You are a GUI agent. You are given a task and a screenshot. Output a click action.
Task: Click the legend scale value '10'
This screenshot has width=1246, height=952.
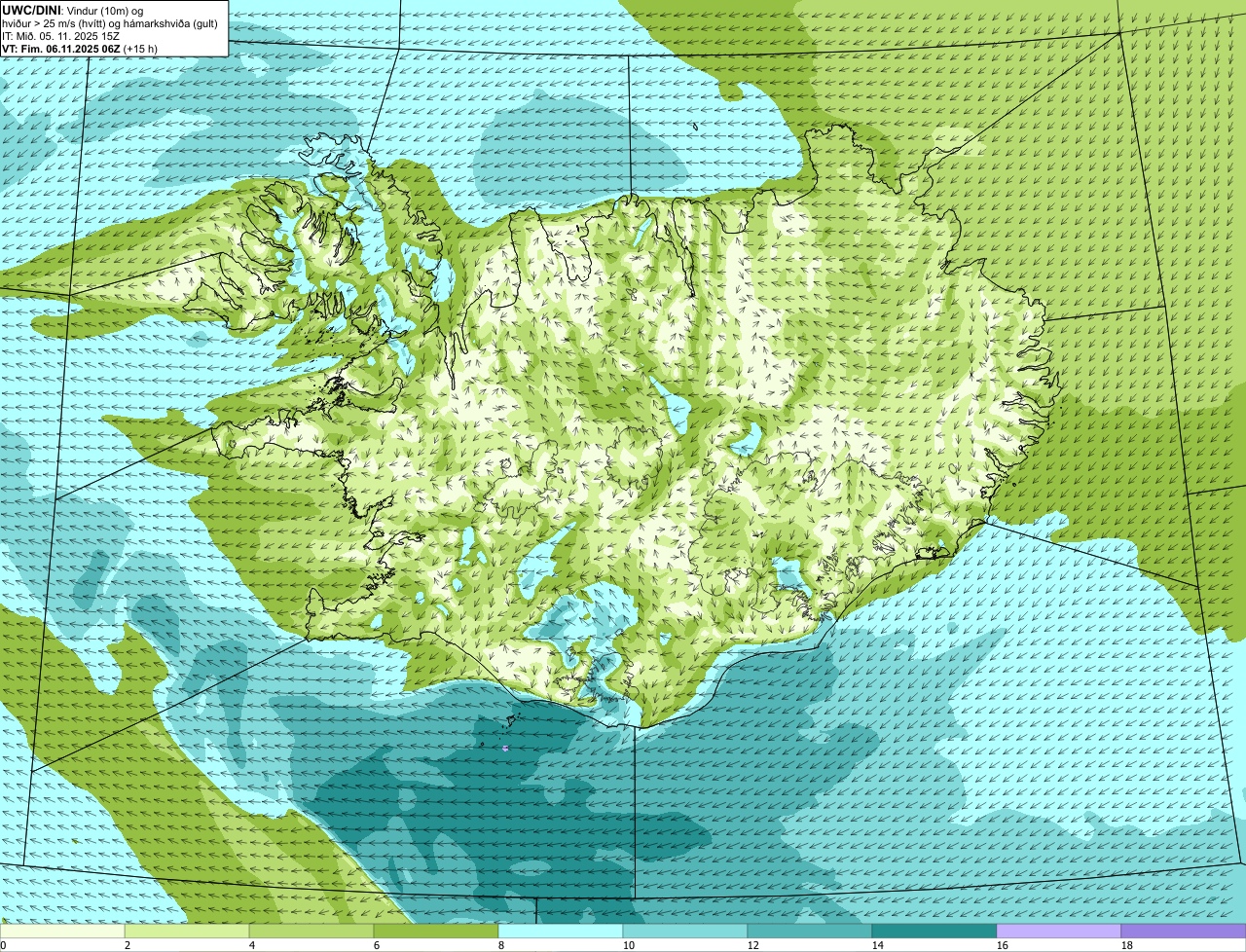629,945
